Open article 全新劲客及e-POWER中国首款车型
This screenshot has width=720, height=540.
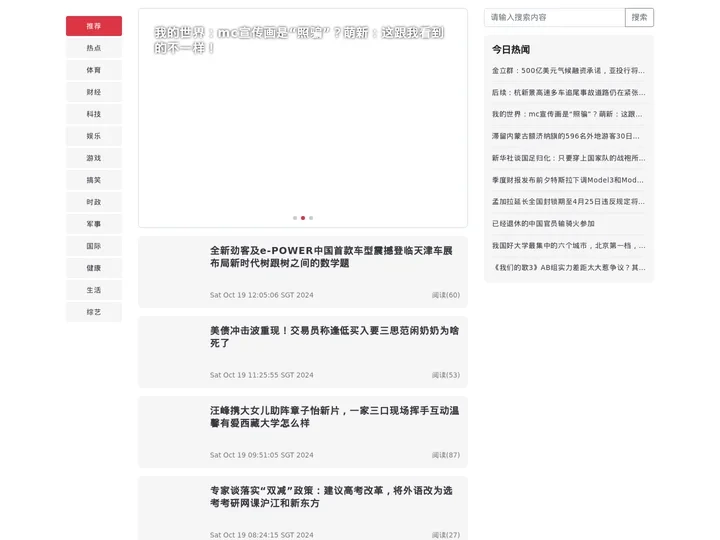coord(332,257)
